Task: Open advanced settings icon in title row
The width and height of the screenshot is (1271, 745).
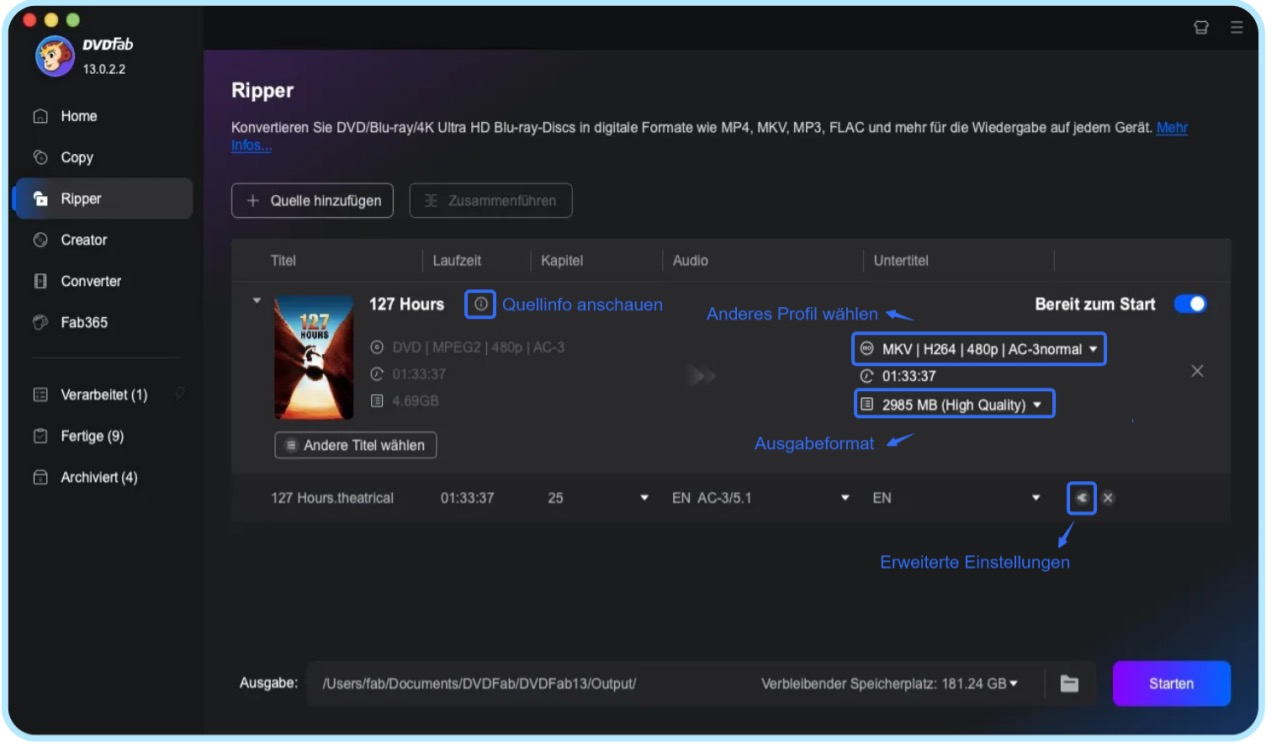Action: pos(1081,497)
